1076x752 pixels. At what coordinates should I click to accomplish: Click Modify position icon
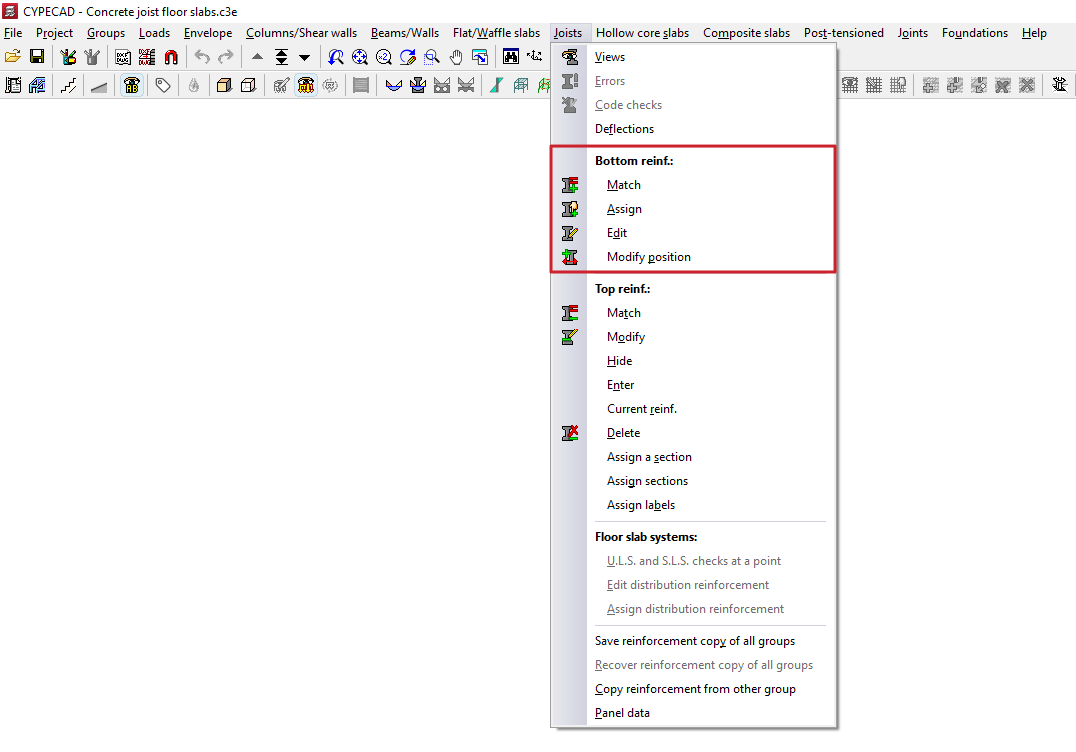[570, 257]
